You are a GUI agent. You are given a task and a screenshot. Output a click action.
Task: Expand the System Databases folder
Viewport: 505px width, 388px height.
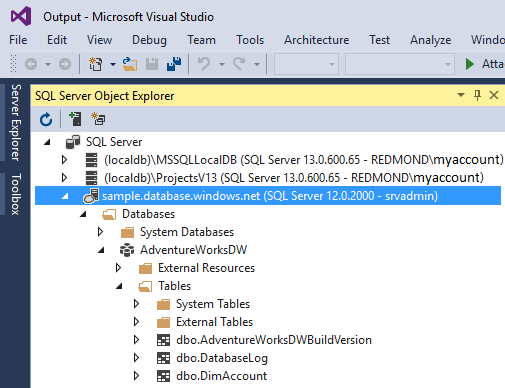click(100, 232)
